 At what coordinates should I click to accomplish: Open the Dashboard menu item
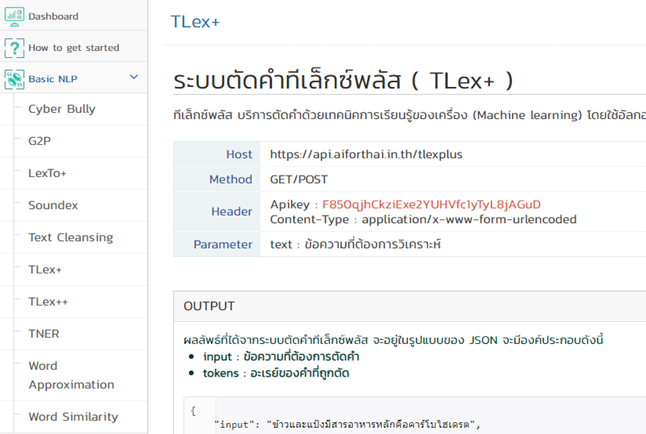point(53,16)
